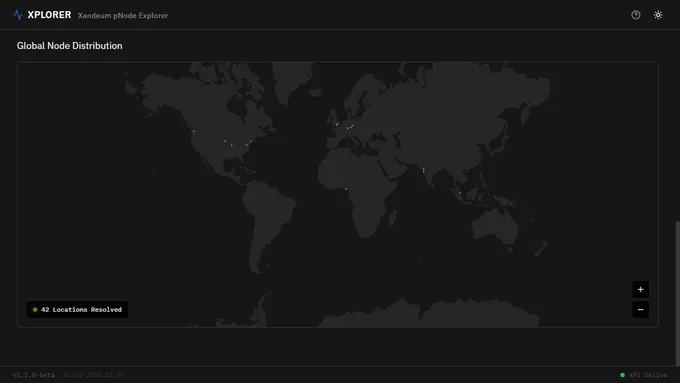Click the XPLORER brand title
680x383 pixels.
[x=49, y=15]
